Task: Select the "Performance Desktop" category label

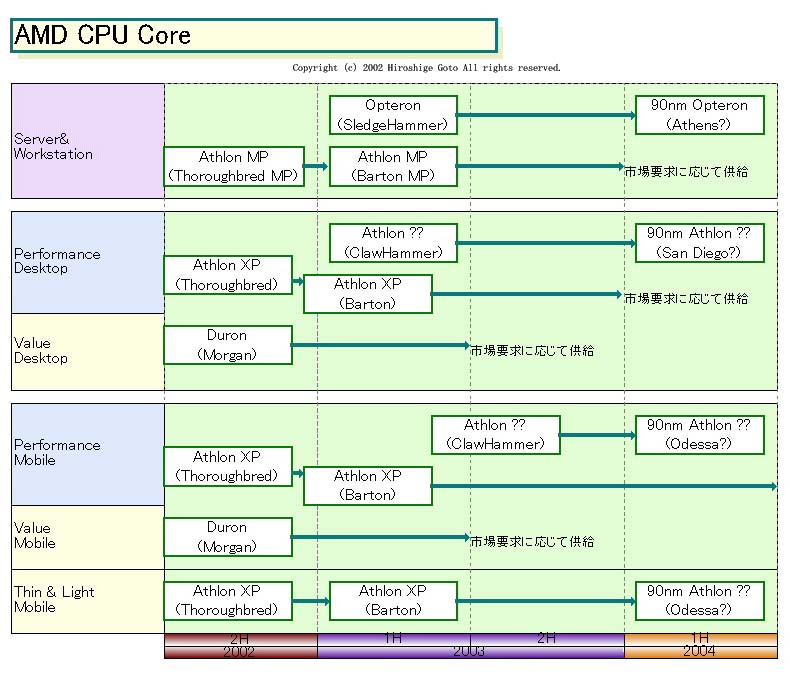Action: click(88, 262)
